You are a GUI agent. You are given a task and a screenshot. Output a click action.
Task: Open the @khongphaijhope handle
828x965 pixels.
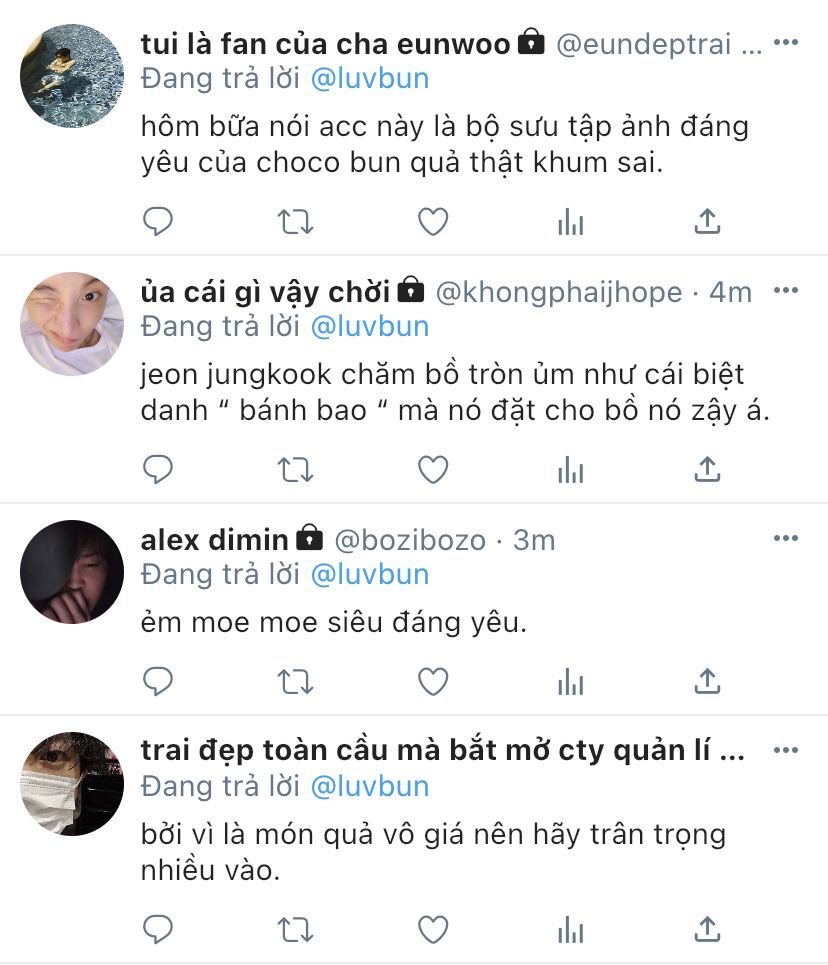[559, 293]
